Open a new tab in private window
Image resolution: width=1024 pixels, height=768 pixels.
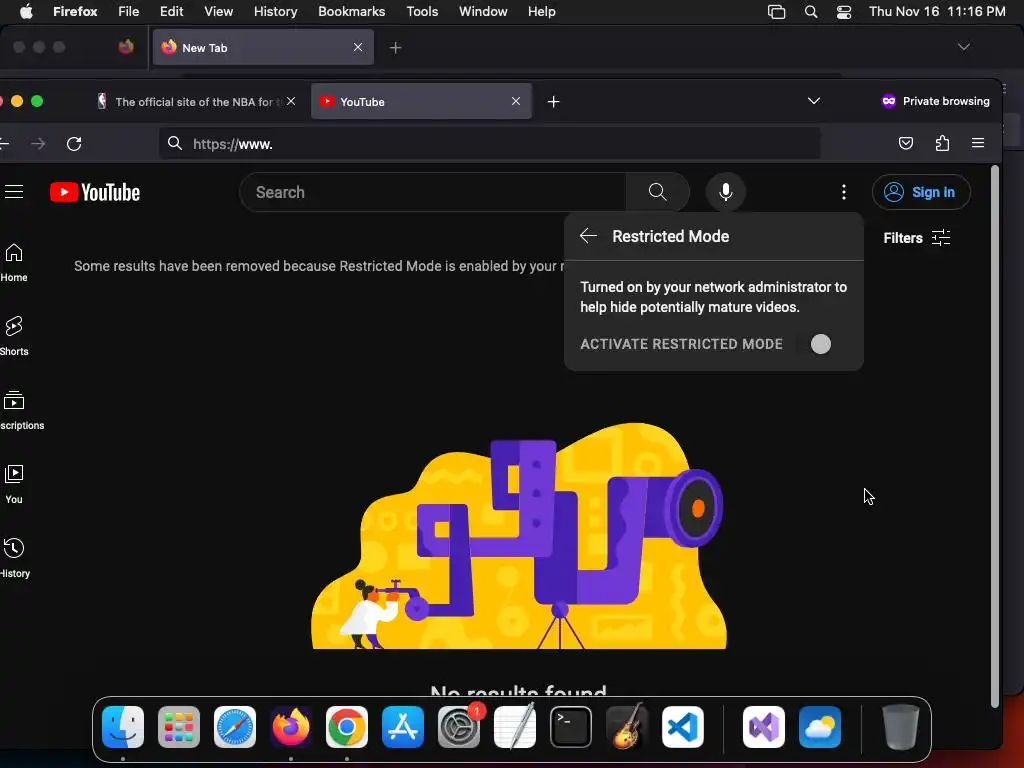point(553,102)
